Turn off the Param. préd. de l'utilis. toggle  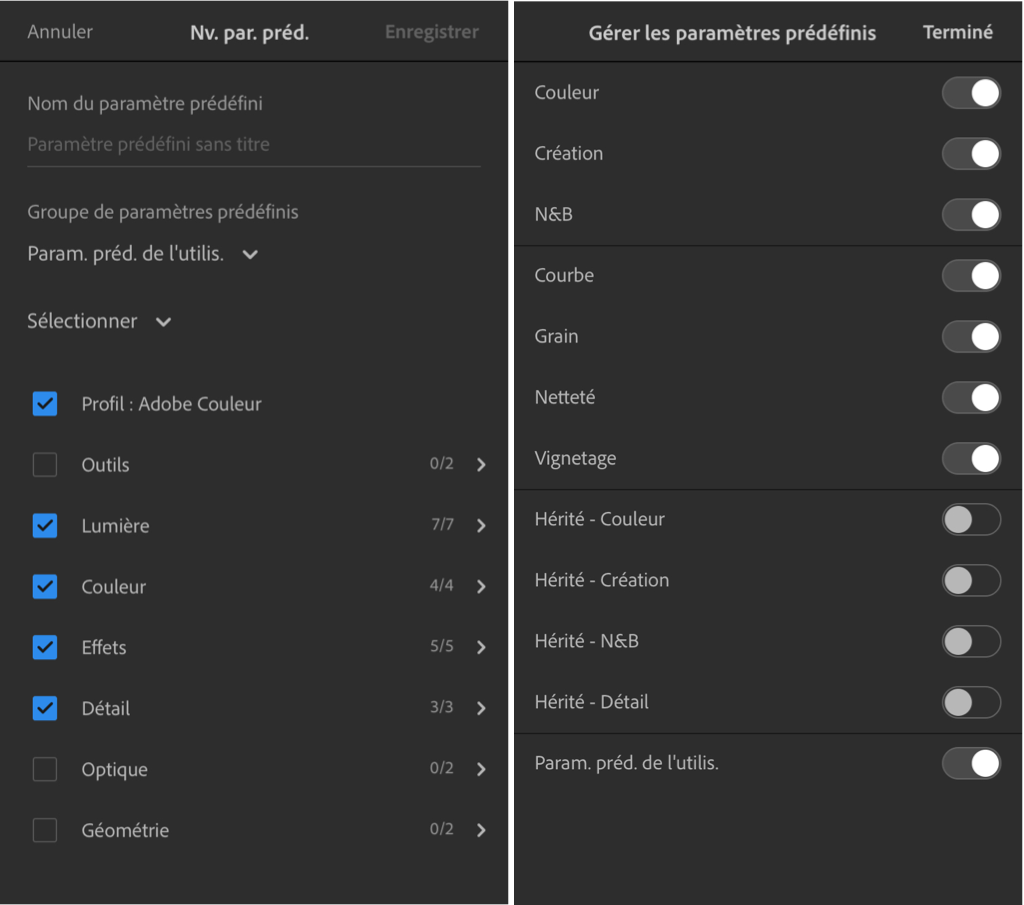click(x=971, y=763)
